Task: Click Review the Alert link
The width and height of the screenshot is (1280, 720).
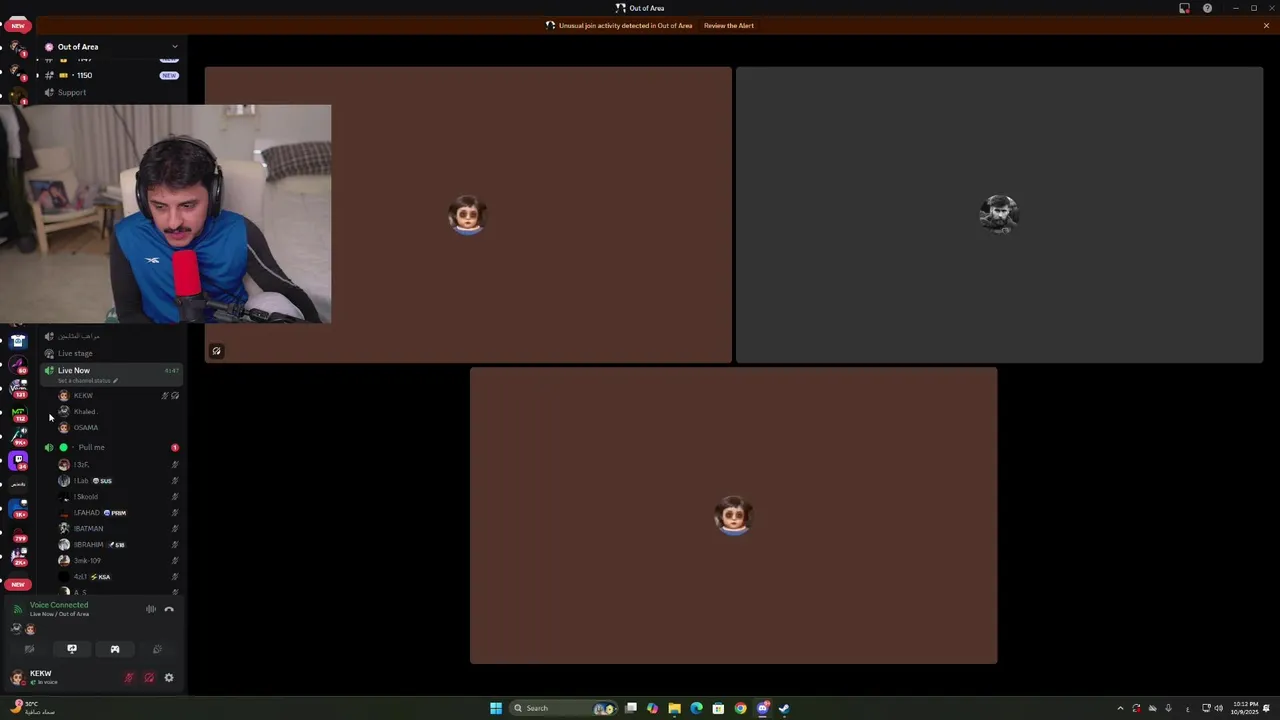Action: tap(729, 25)
